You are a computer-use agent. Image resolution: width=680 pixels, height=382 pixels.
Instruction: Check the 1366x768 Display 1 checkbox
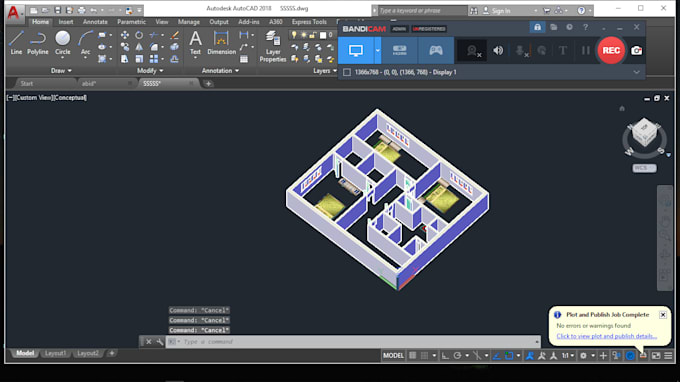point(347,72)
